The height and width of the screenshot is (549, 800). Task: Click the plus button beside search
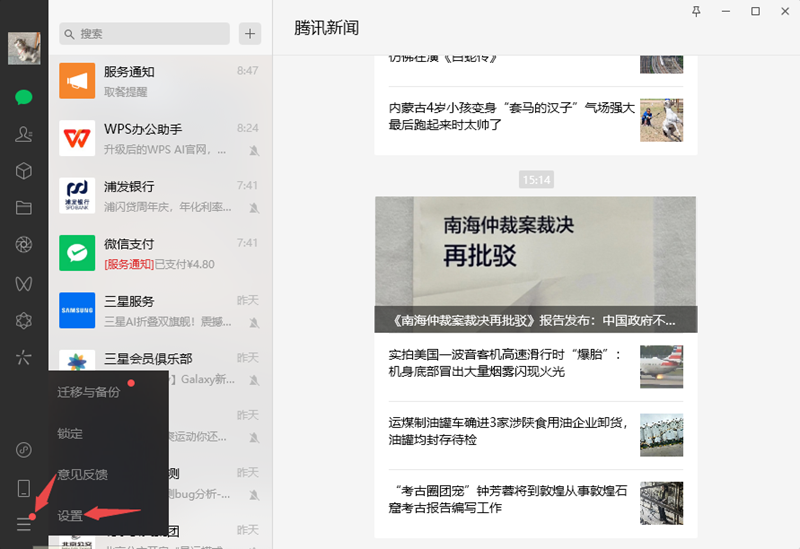coord(250,34)
